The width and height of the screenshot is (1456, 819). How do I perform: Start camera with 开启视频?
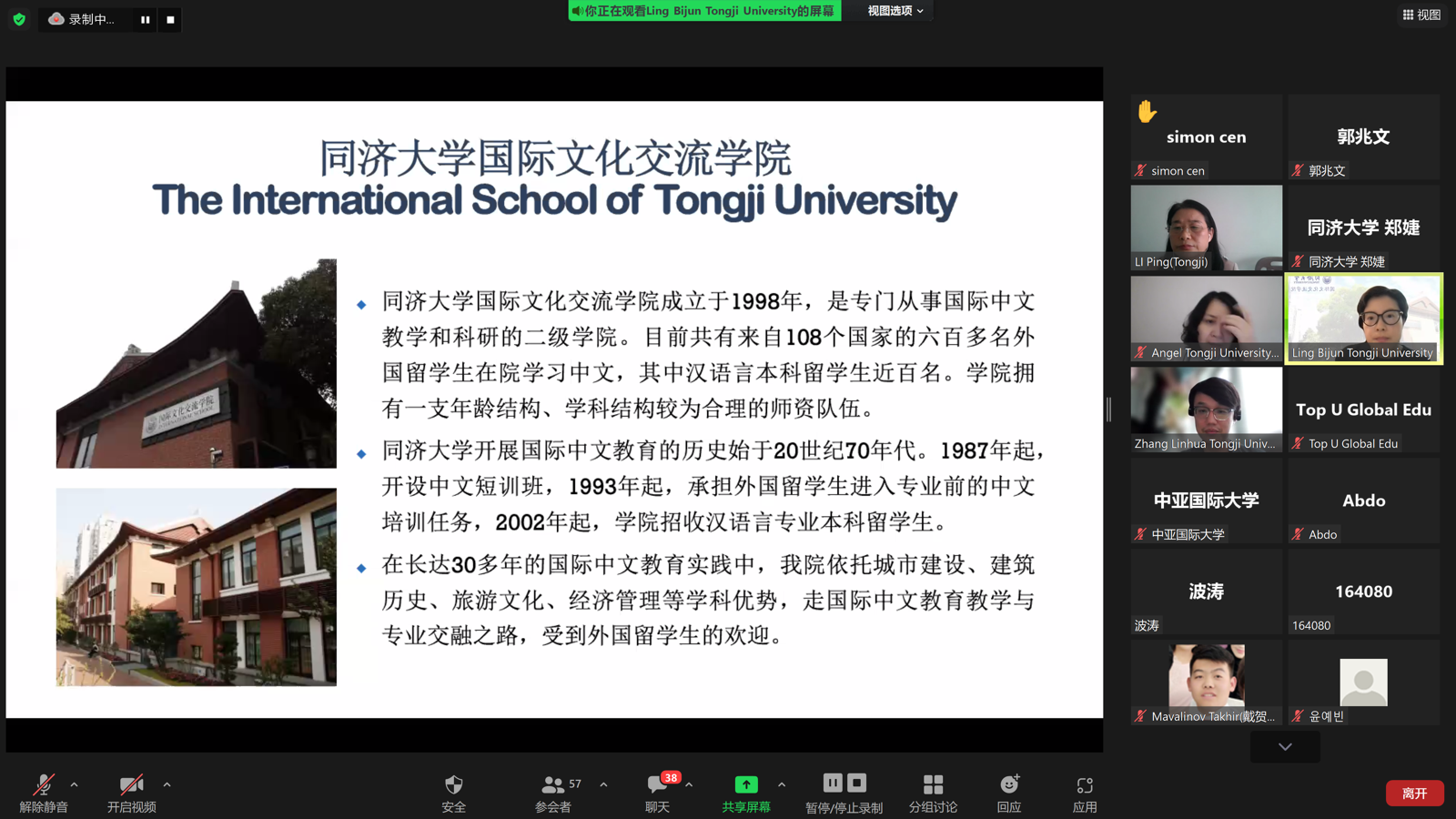(132, 794)
